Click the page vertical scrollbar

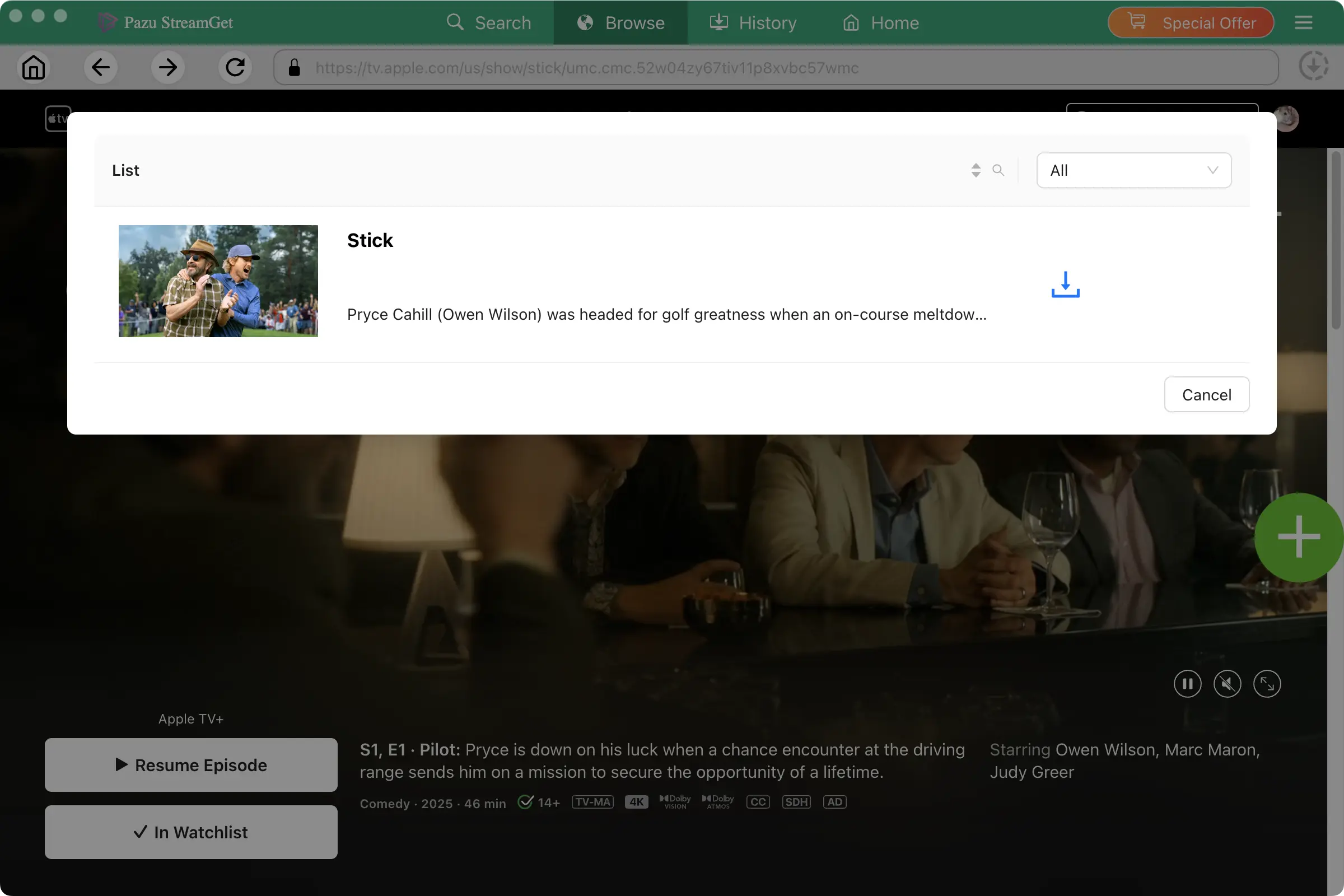pos(1336,240)
